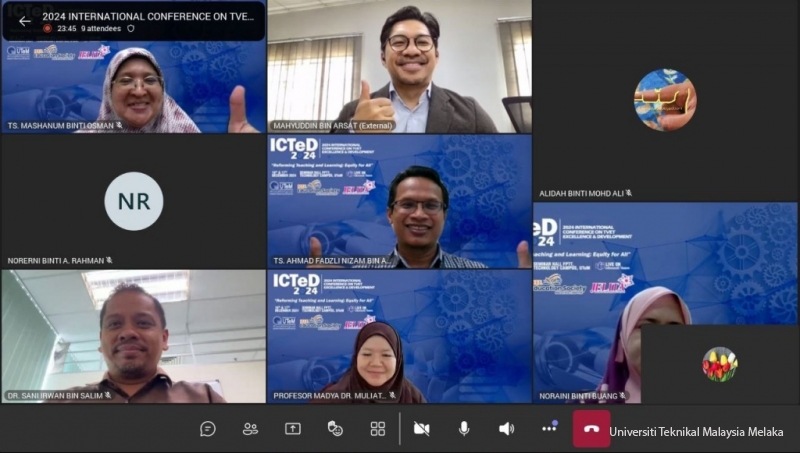Select Mahyuddin Bin Arsat's video tile
This screenshot has width=800, height=453.
pyautogui.click(x=399, y=67)
